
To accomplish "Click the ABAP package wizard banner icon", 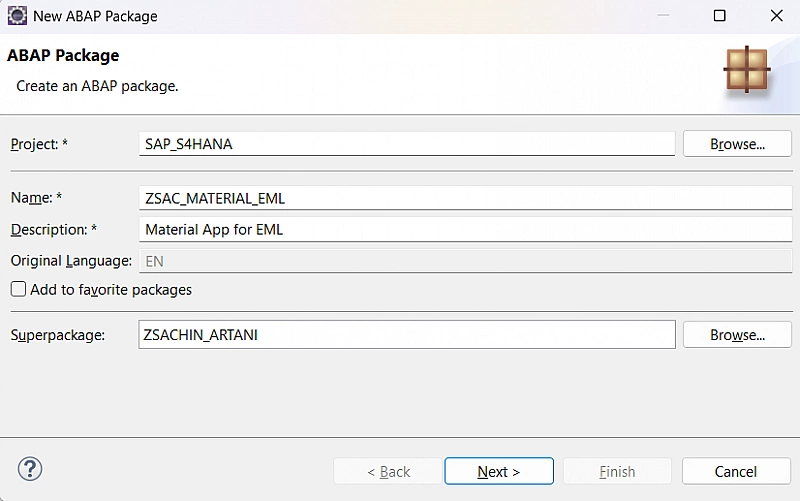I will (746, 69).
